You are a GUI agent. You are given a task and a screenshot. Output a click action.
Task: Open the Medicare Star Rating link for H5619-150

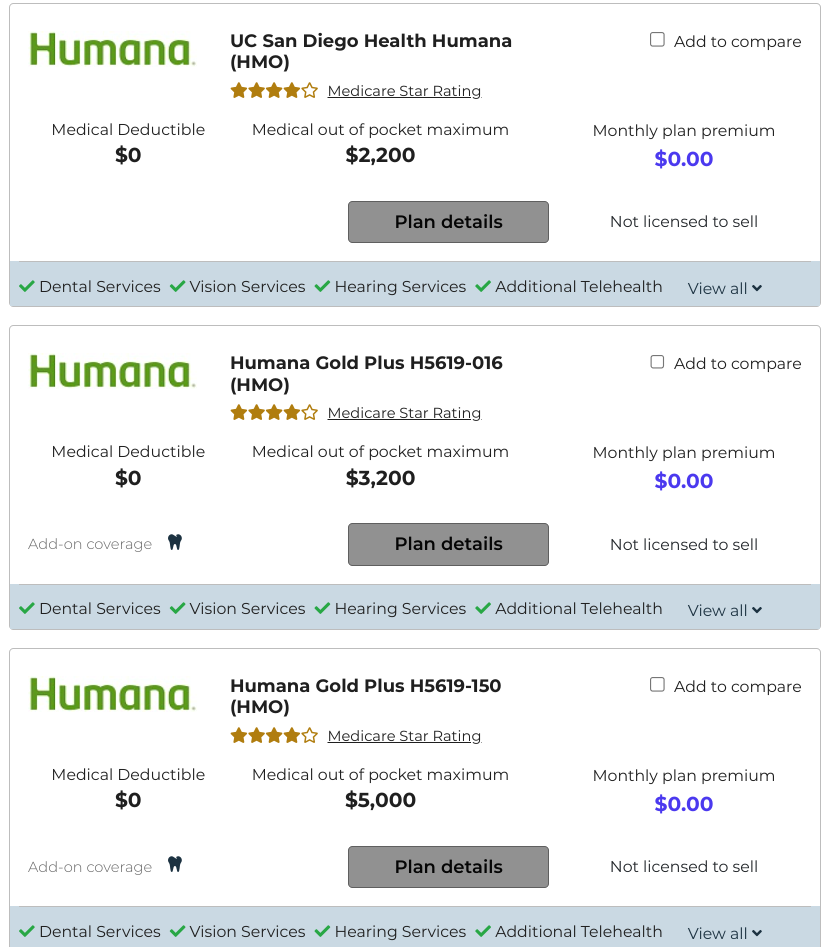coord(404,736)
